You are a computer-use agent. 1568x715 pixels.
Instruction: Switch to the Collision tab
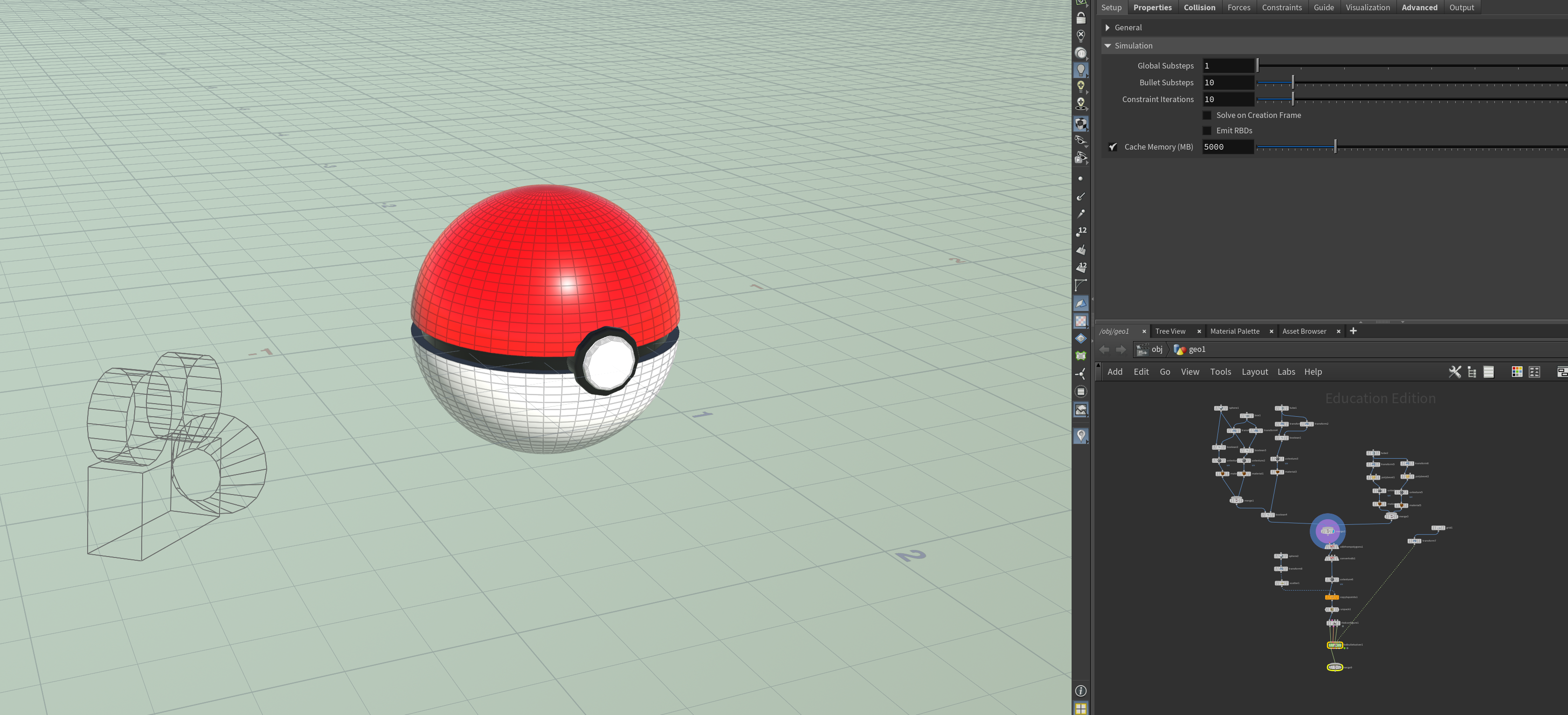pyautogui.click(x=1199, y=8)
